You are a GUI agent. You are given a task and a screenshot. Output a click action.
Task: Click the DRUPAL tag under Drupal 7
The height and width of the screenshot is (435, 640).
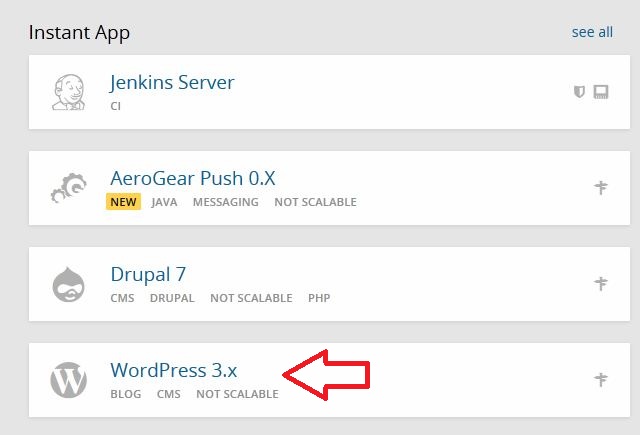click(x=172, y=298)
